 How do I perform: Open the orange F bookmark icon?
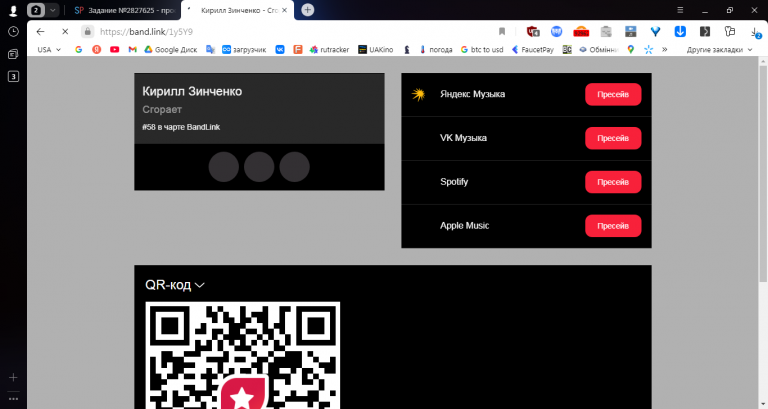click(298, 49)
